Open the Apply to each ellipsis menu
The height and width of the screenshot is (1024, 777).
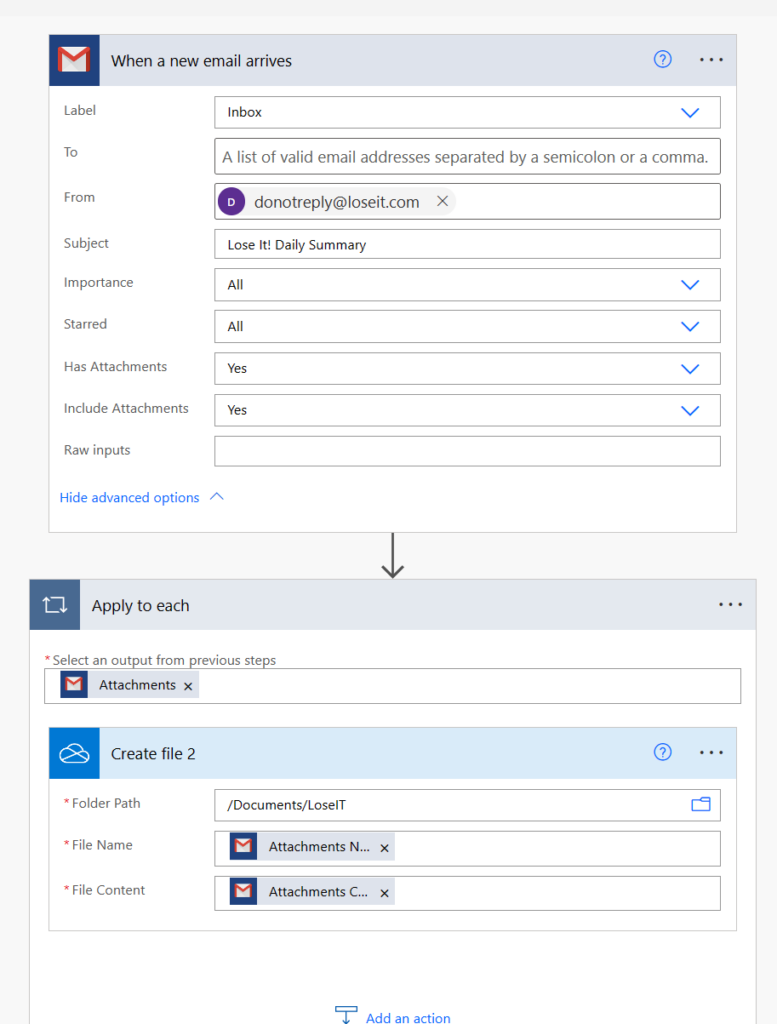click(x=730, y=605)
